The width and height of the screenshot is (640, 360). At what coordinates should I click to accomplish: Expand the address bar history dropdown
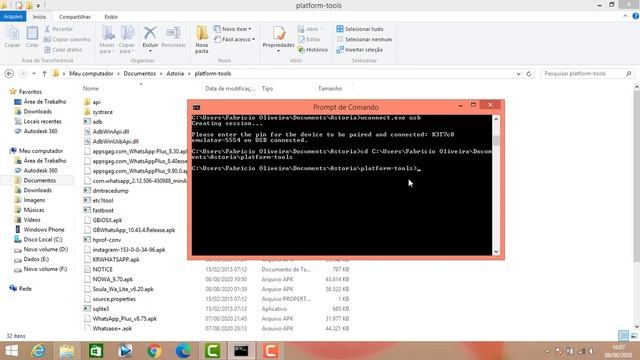click(x=518, y=74)
